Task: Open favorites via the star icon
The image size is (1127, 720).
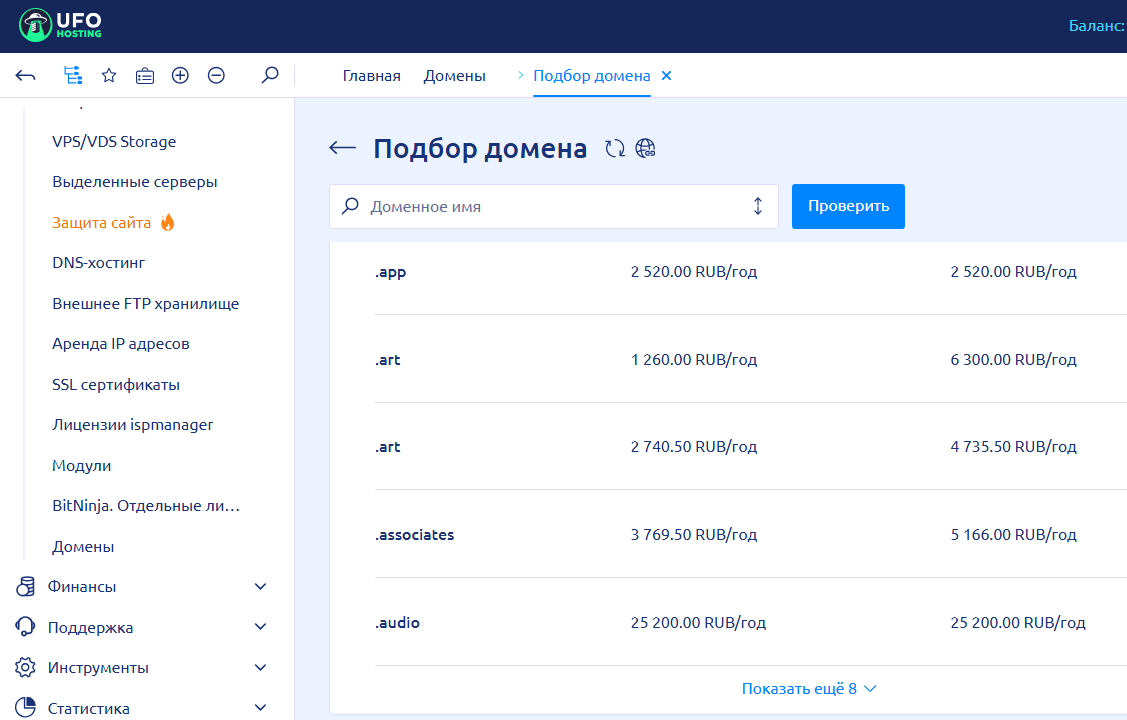Action: [x=109, y=75]
